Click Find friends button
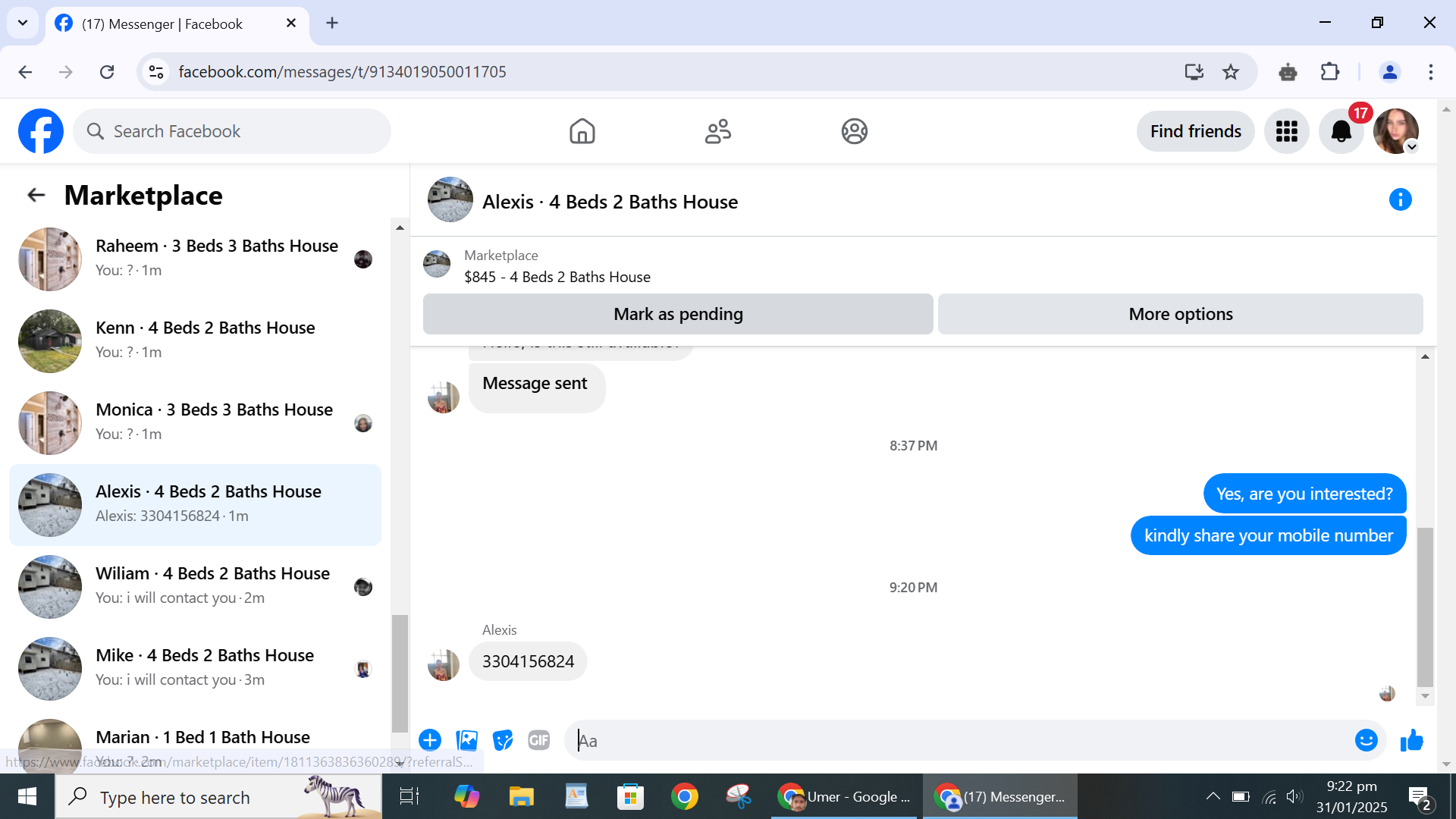The width and height of the screenshot is (1456, 819). pos(1195,131)
